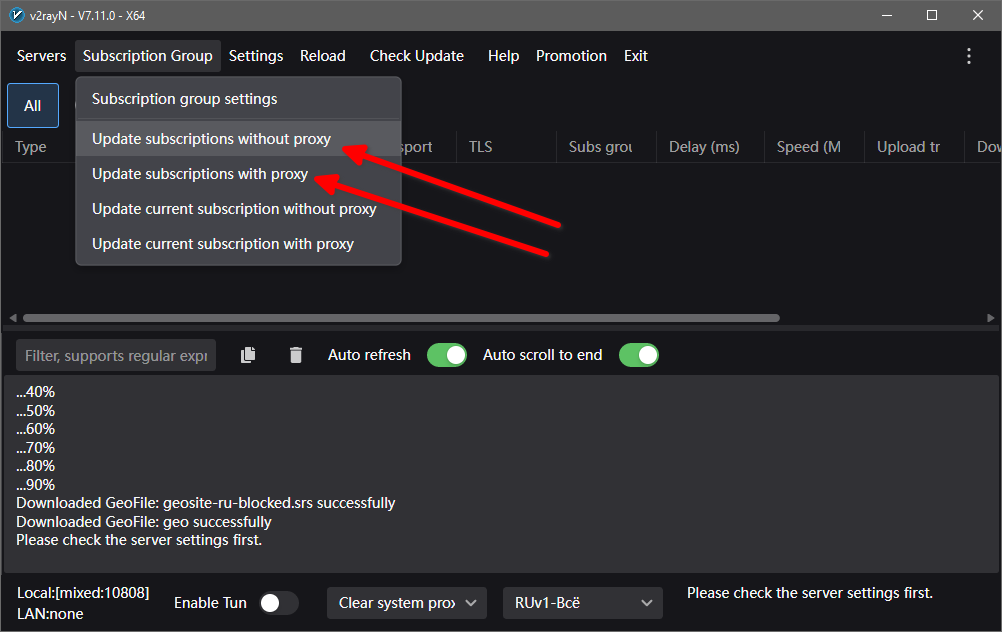
Task: Click the Reload menu item
Action: pos(323,56)
